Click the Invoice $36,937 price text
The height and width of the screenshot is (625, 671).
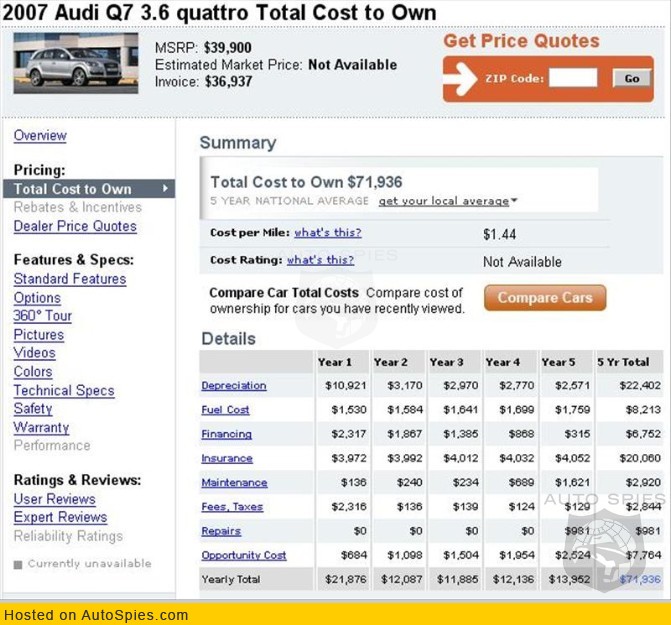click(x=203, y=81)
